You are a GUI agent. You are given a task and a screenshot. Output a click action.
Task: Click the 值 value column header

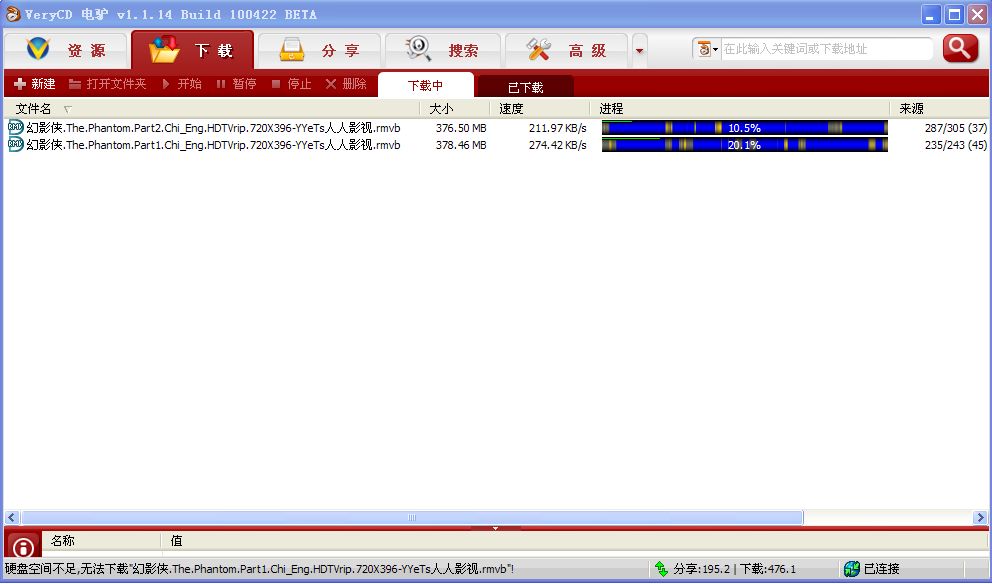point(574,541)
